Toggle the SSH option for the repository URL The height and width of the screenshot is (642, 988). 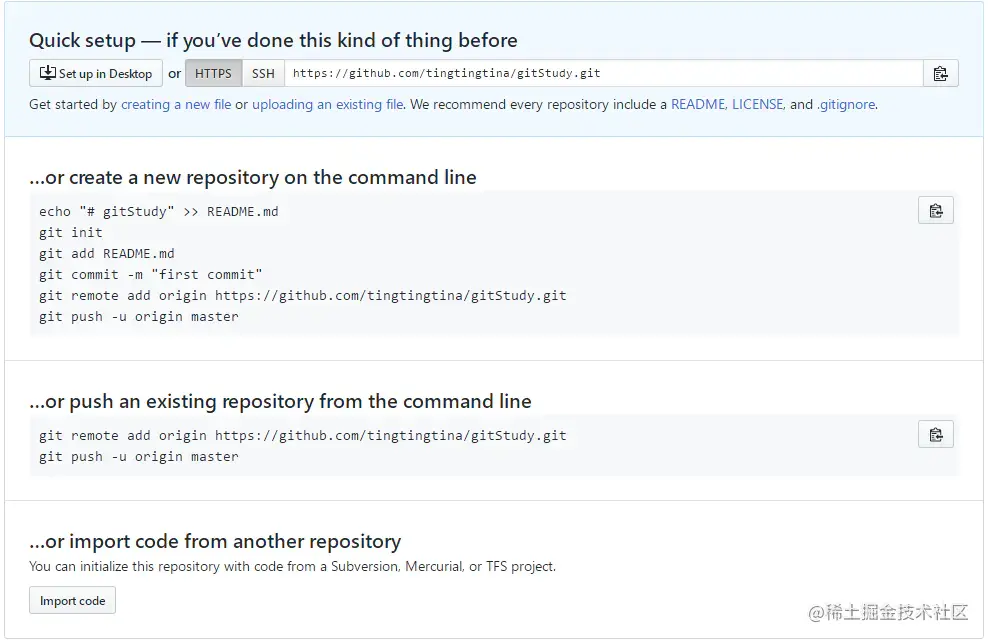point(262,72)
